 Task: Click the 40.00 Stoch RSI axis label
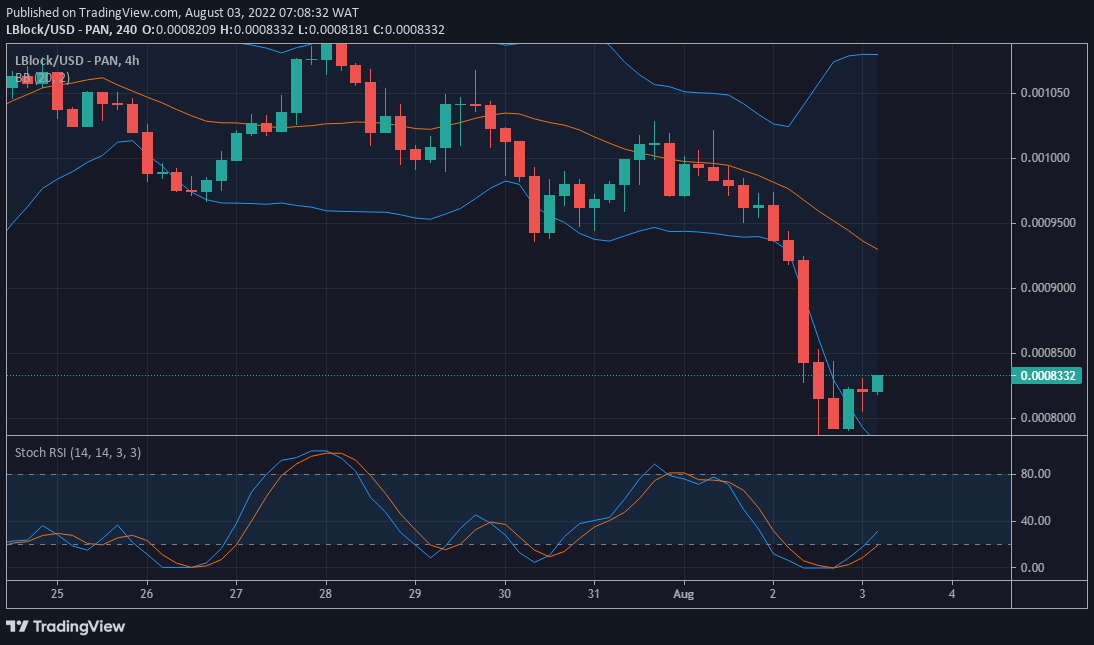click(1035, 521)
